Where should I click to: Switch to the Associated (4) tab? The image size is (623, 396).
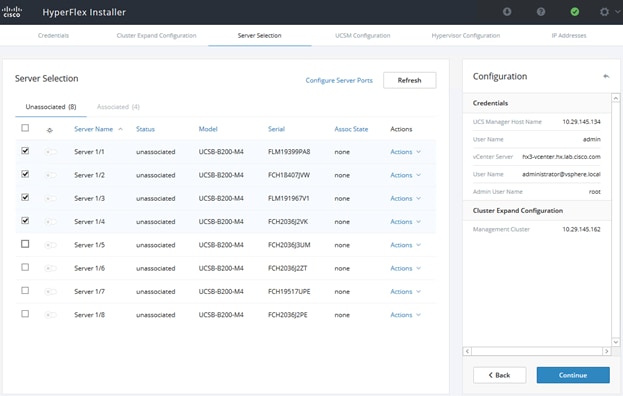[x=118, y=107]
